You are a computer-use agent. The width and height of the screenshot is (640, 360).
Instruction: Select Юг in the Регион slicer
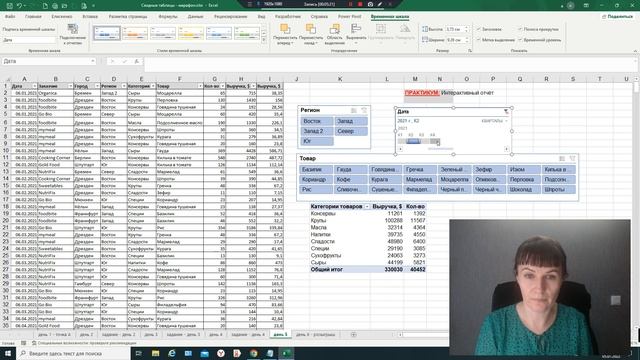(x=317, y=141)
